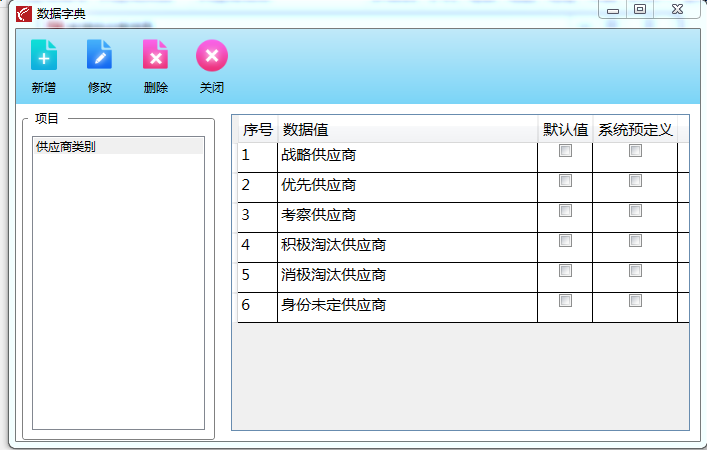Close the 数据字典 window with X
707x450 pixels.
click(677, 9)
